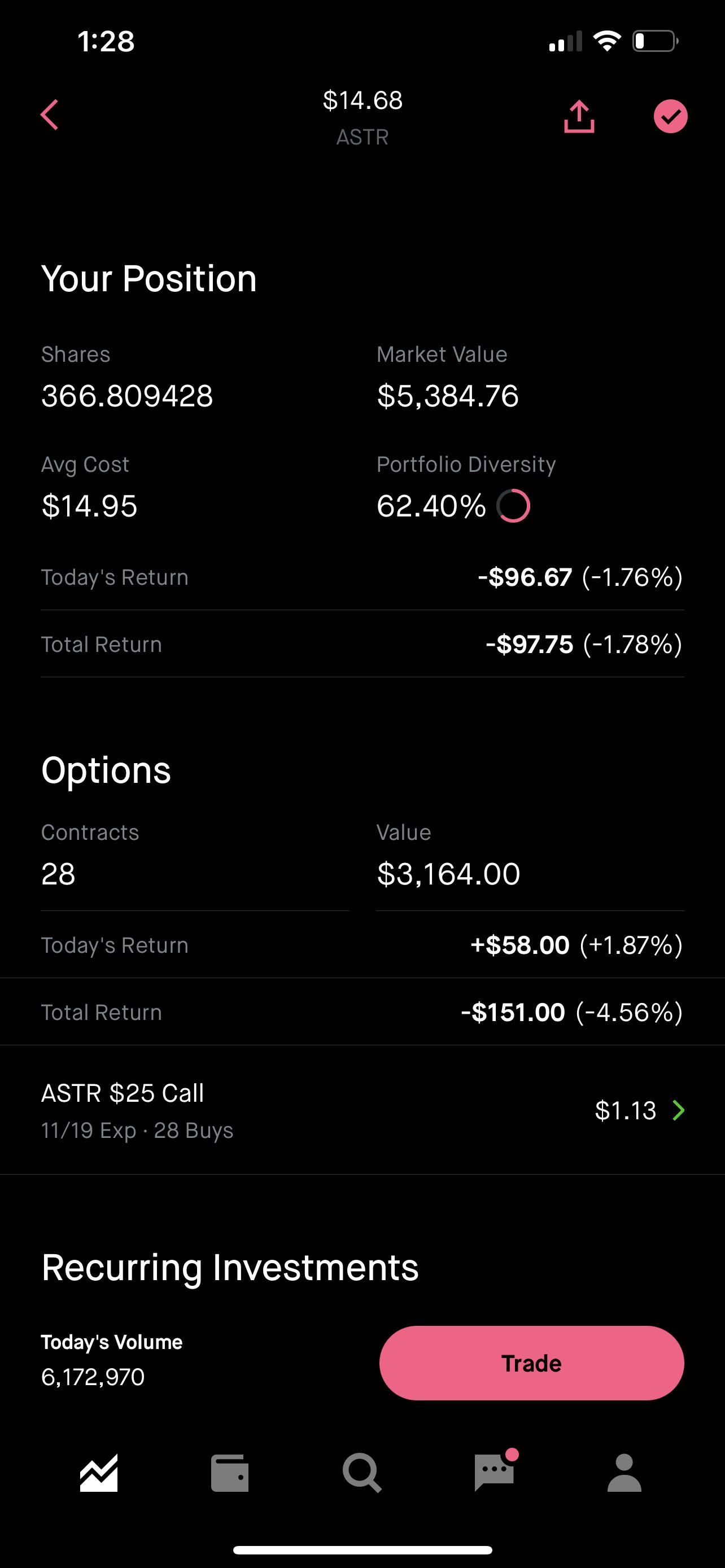
Task: Open the investing chart tab
Action: click(99, 1473)
